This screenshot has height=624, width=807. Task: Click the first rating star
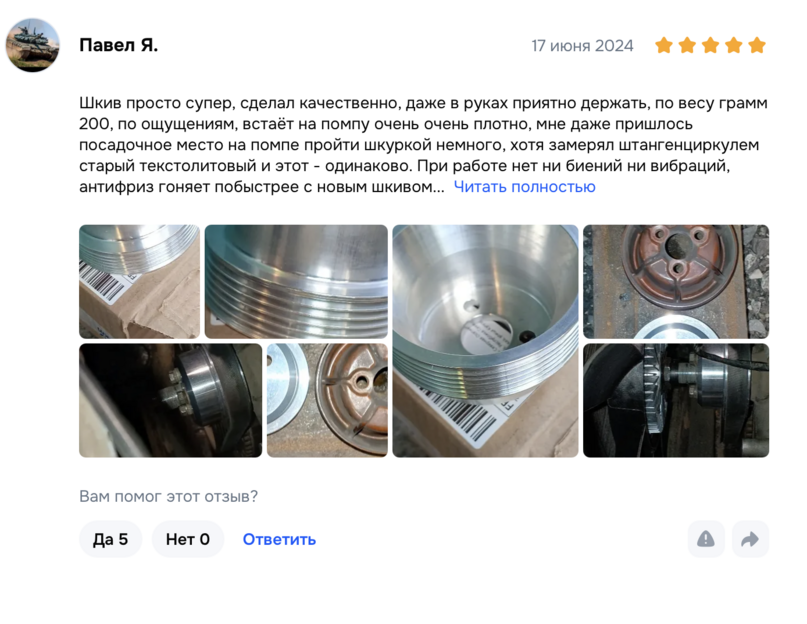coord(664,45)
